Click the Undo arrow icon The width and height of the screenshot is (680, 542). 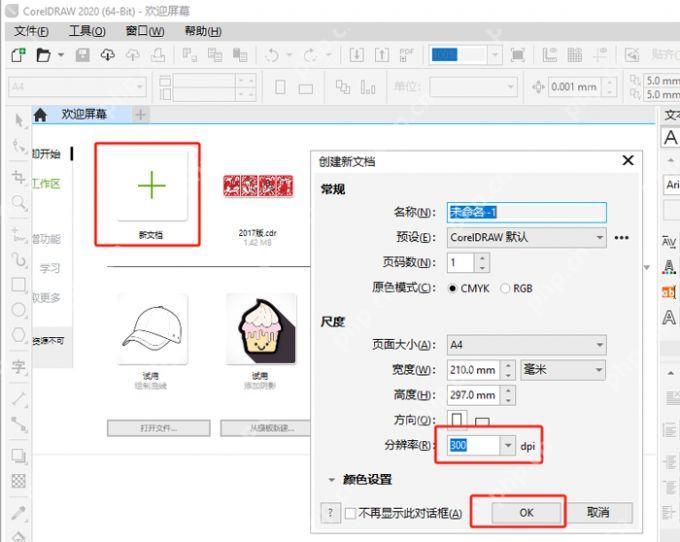coord(272,55)
